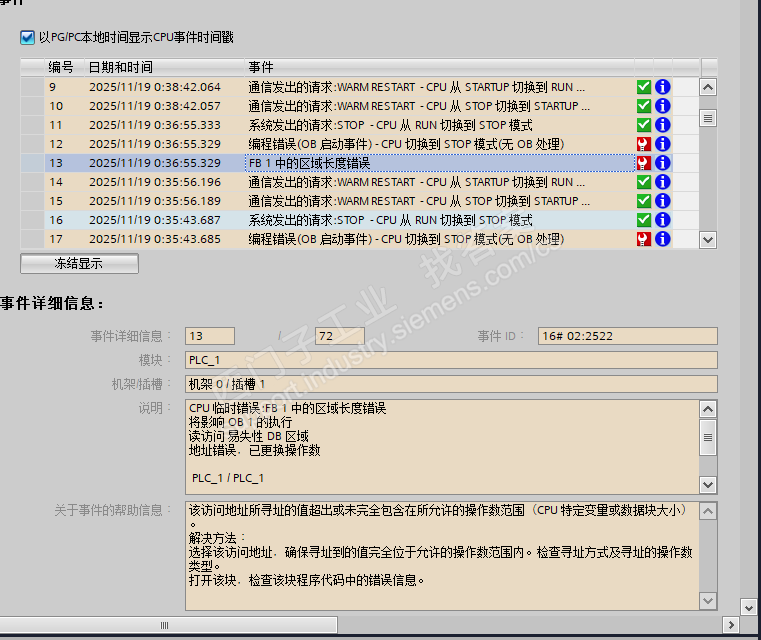Open the blue info icon in row 14

coord(662,182)
